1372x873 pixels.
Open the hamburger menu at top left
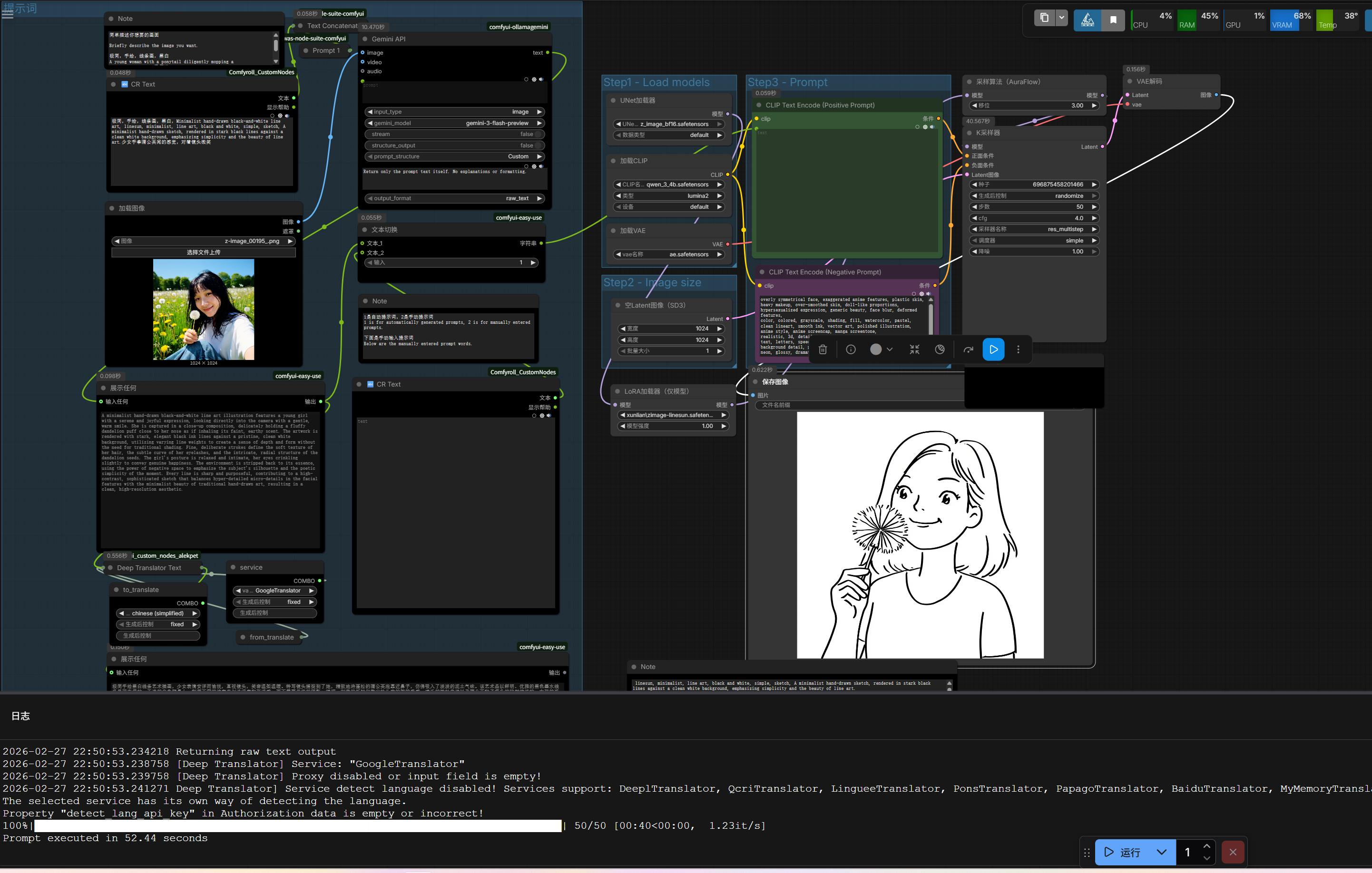coord(8,14)
